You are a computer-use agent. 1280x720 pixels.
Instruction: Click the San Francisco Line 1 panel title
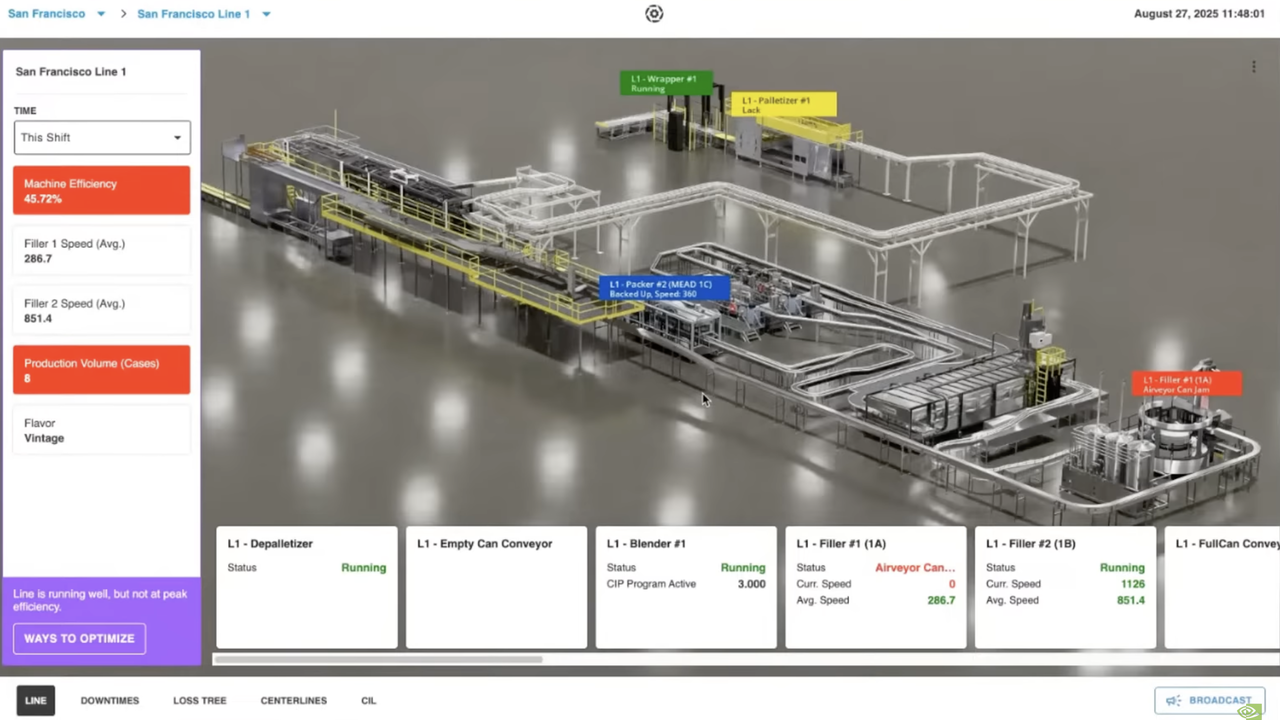coord(71,72)
